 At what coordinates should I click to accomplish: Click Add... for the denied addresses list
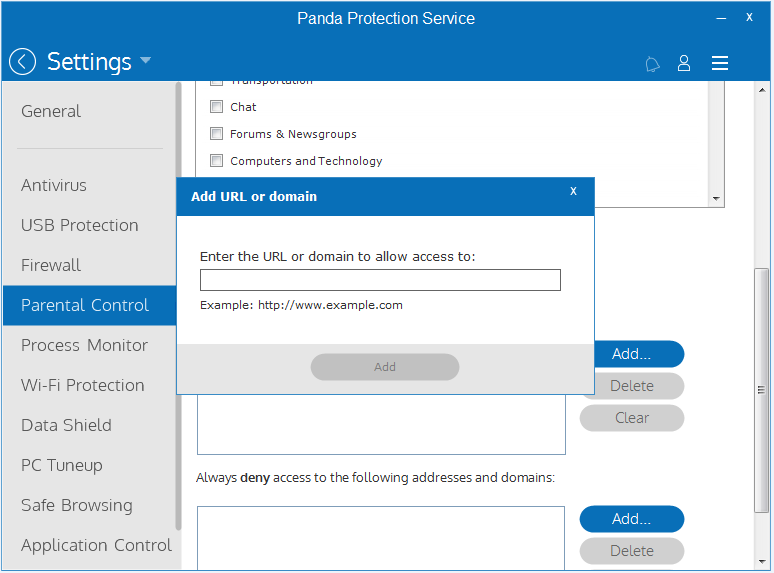pos(632,519)
